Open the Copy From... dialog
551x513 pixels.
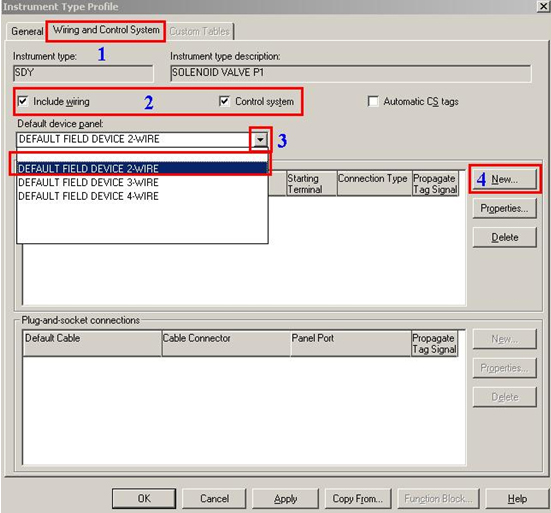[x=358, y=498]
